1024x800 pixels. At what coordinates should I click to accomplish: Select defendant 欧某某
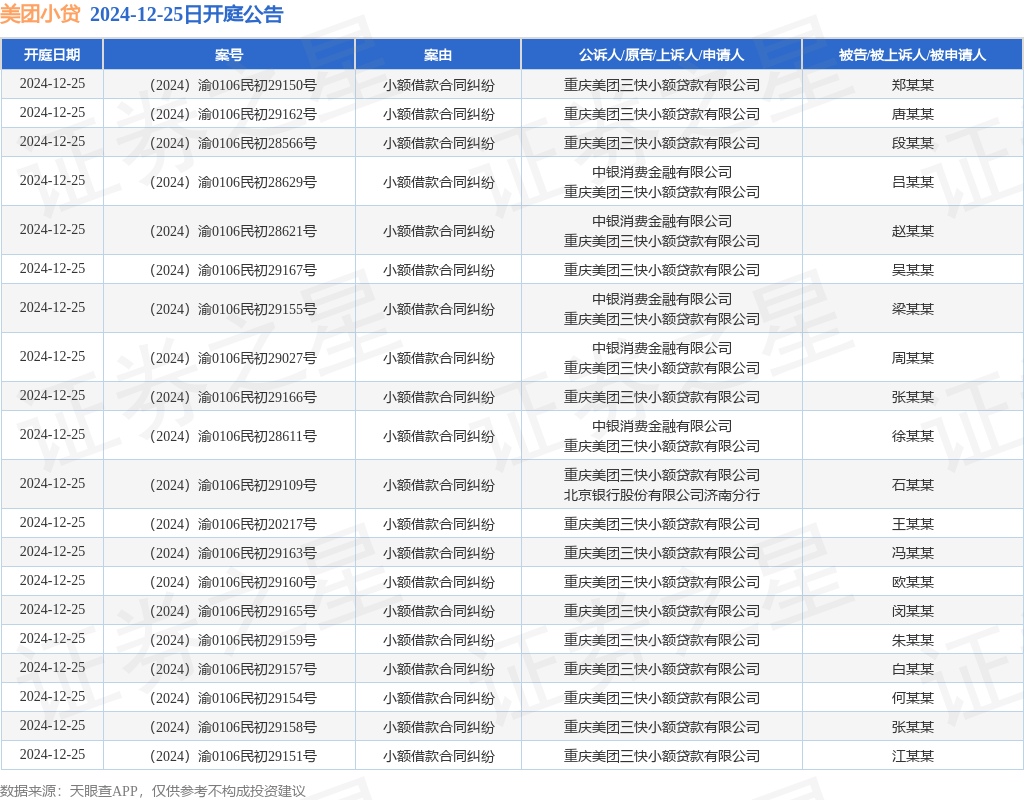912,582
